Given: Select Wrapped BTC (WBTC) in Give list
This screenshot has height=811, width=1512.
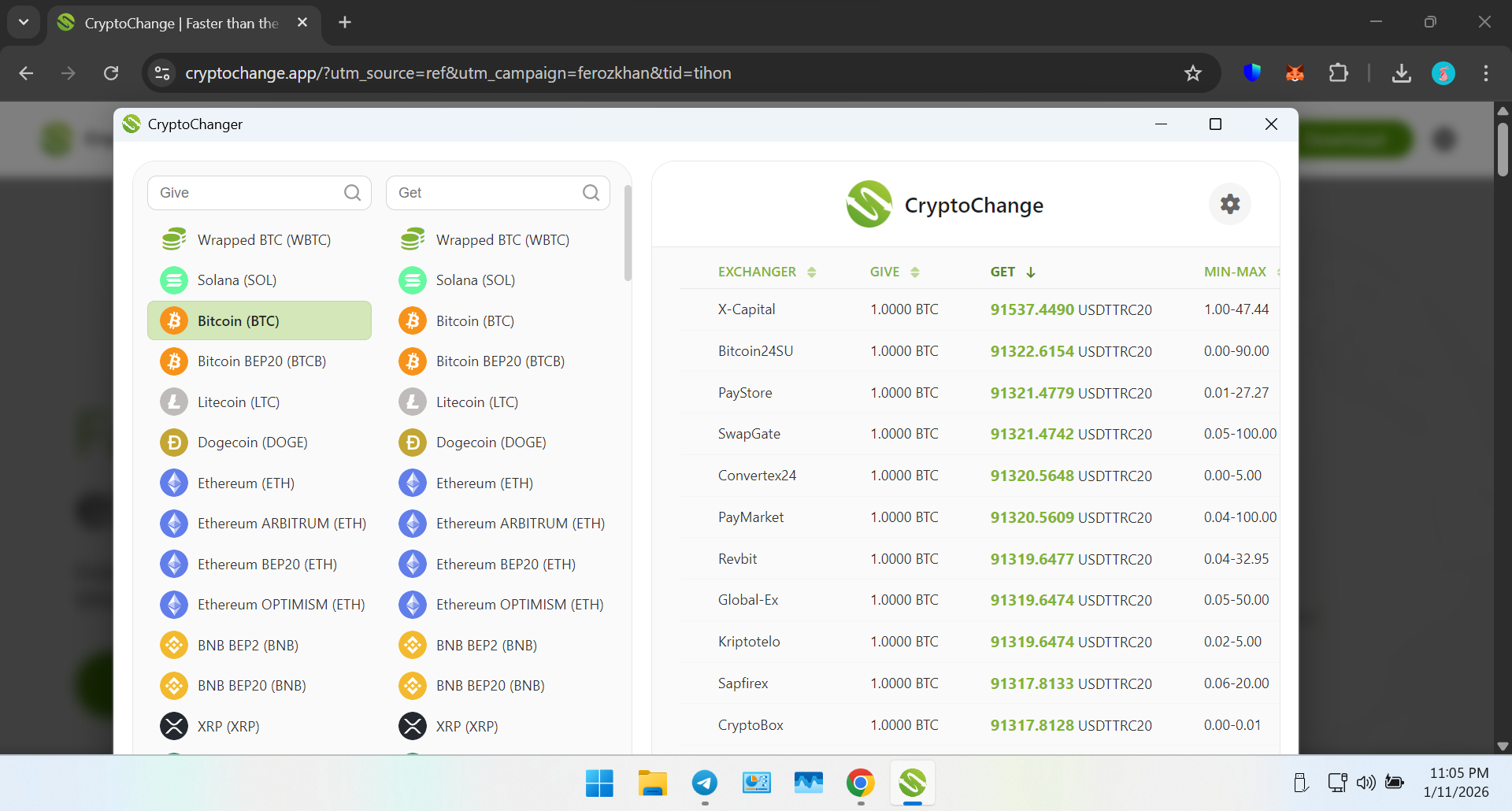Looking at the screenshot, I should tap(259, 239).
